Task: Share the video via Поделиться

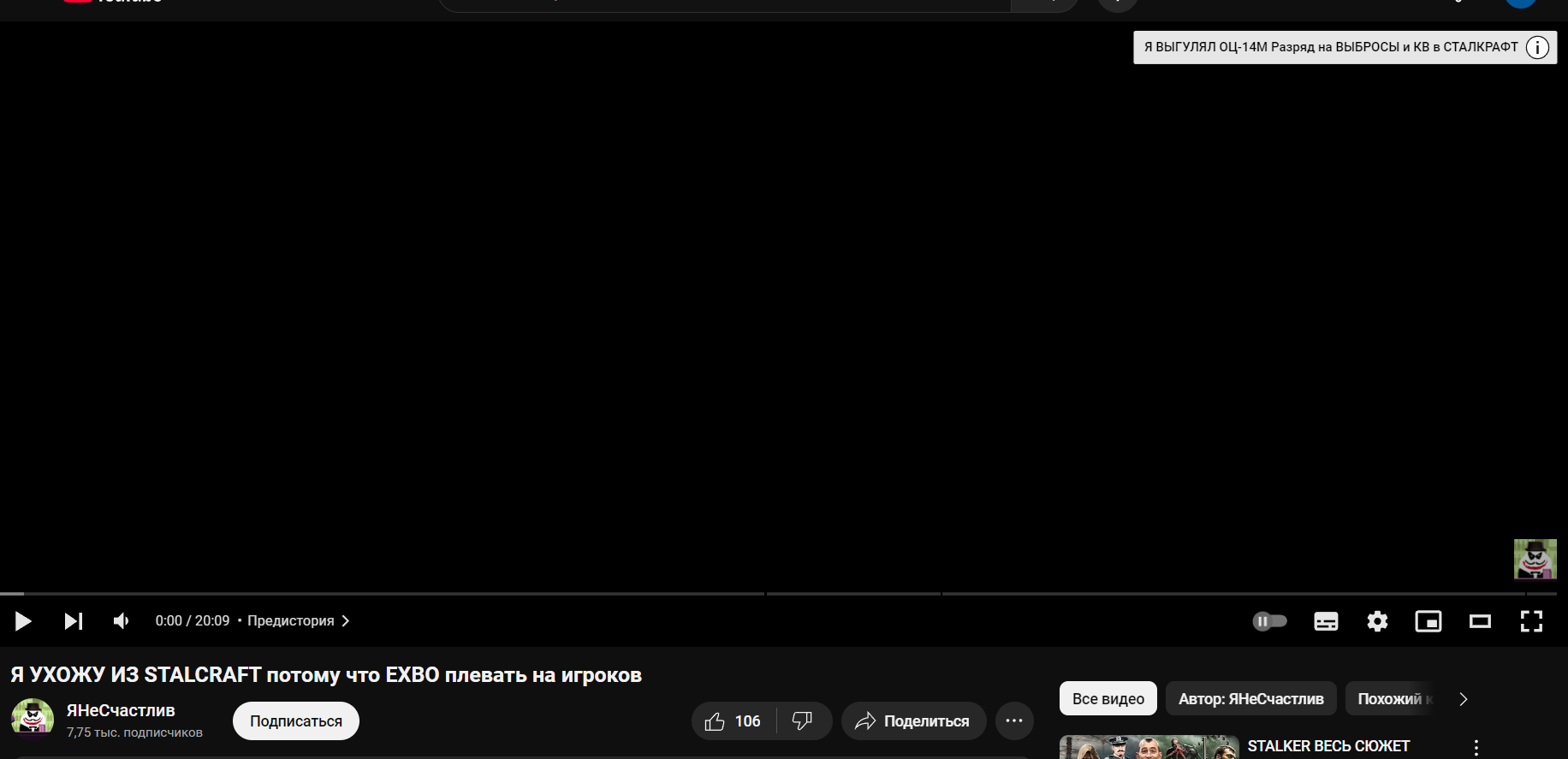Action: (x=913, y=721)
